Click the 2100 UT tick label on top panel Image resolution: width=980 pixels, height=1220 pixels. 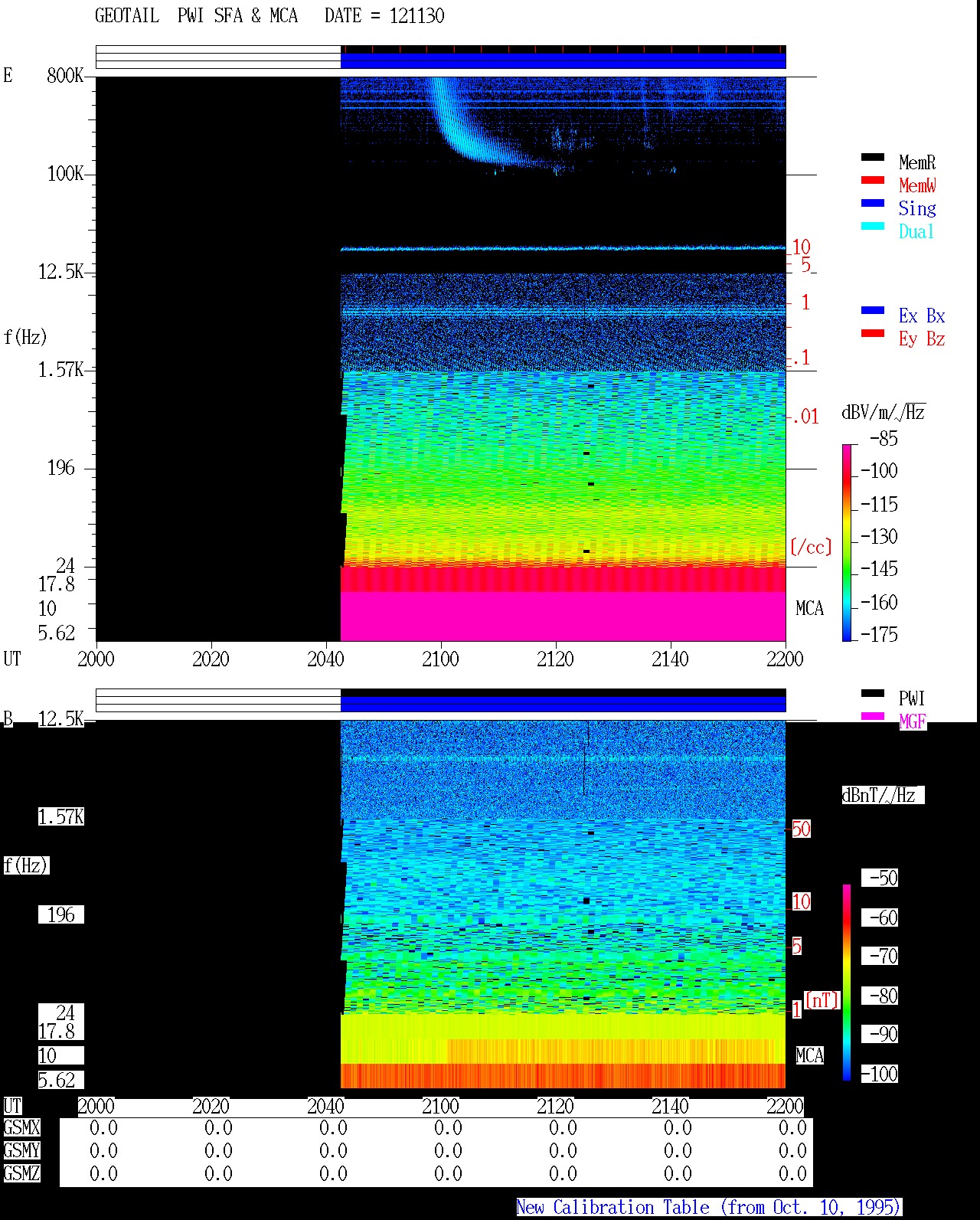pyautogui.click(x=440, y=659)
